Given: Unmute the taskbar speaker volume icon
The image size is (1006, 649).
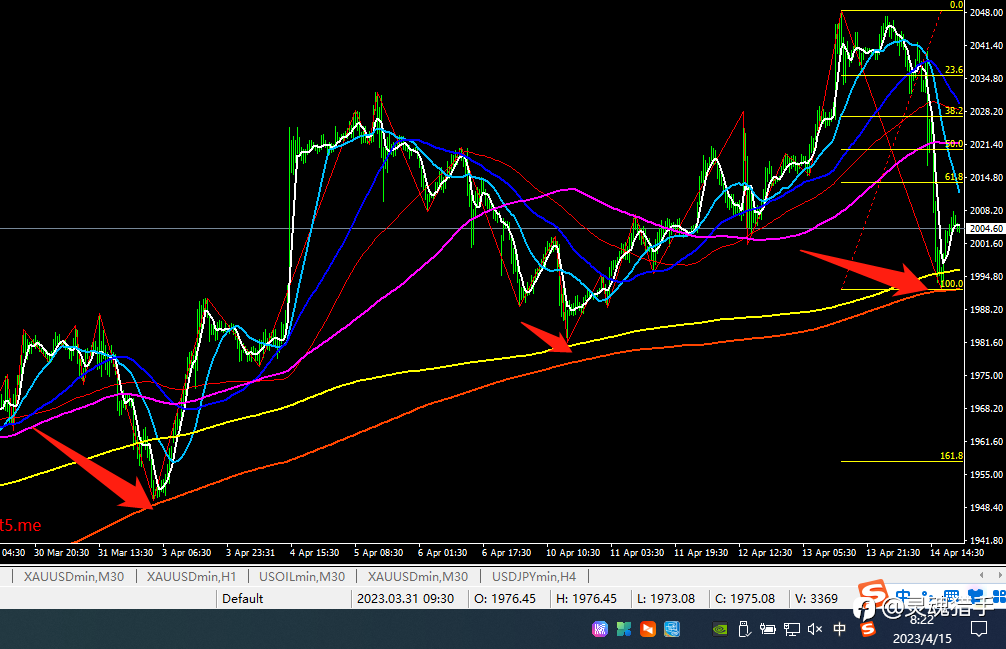Looking at the screenshot, I should coord(815,629).
